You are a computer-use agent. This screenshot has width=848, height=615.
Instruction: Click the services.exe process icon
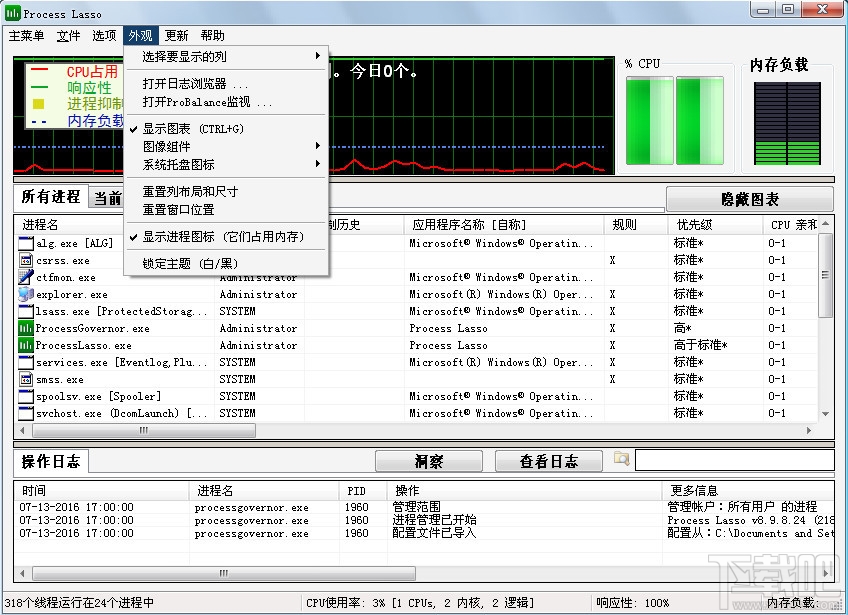coord(24,362)
